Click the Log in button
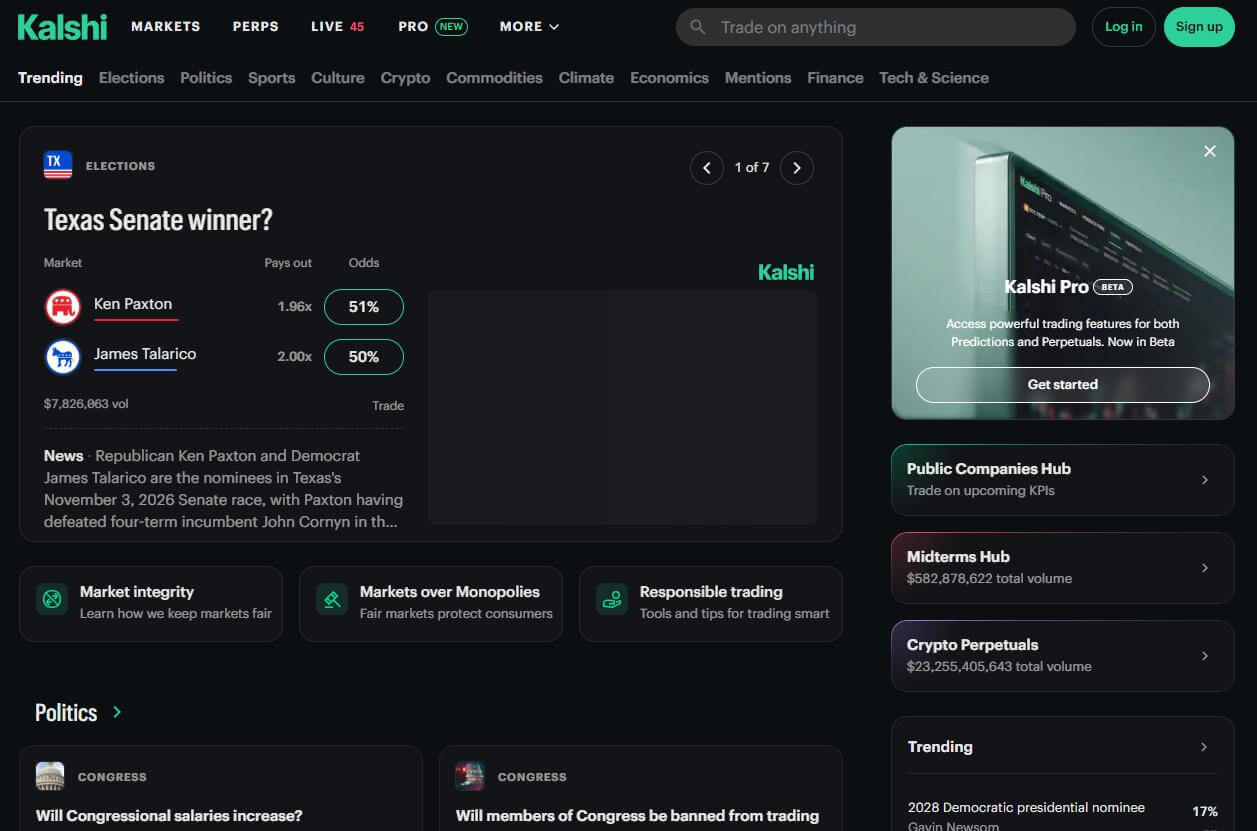 [1123, 27]
